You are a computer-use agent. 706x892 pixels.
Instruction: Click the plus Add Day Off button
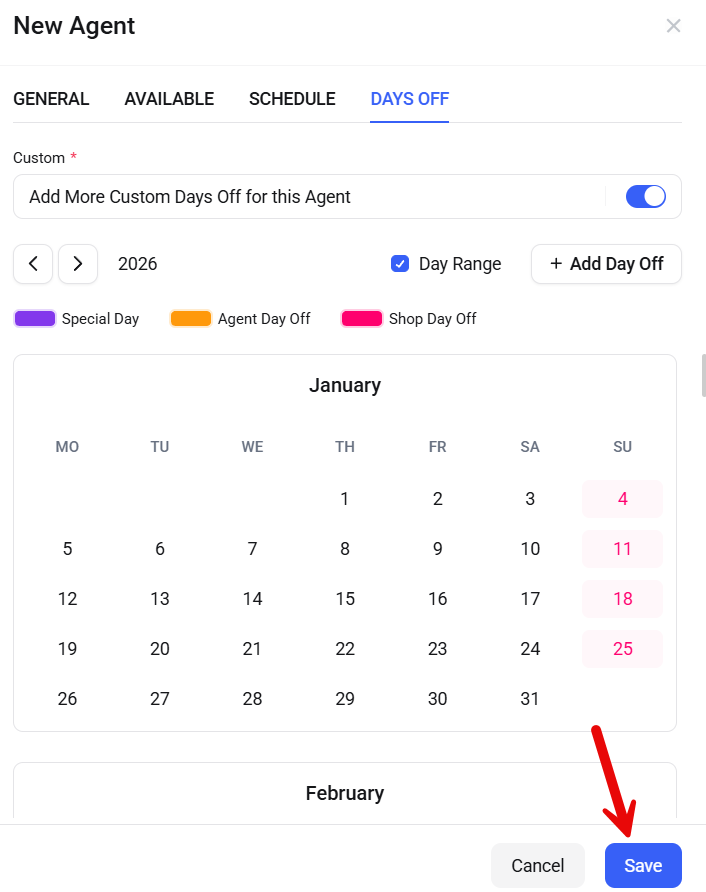[x=606, y=264]
